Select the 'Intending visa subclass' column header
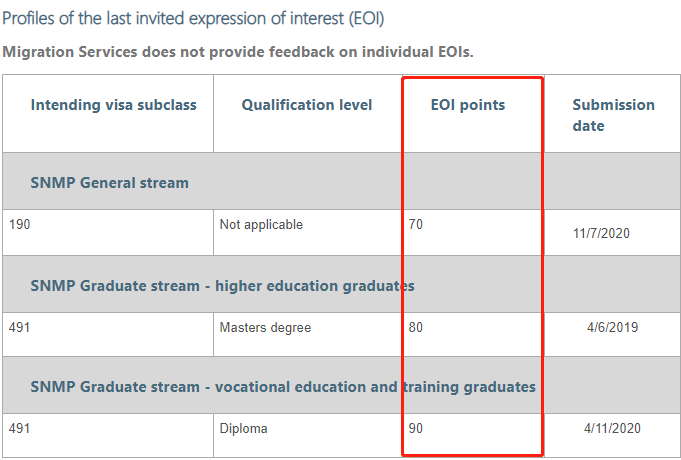This screenshot has width=681, height=460. coord(114,105)
